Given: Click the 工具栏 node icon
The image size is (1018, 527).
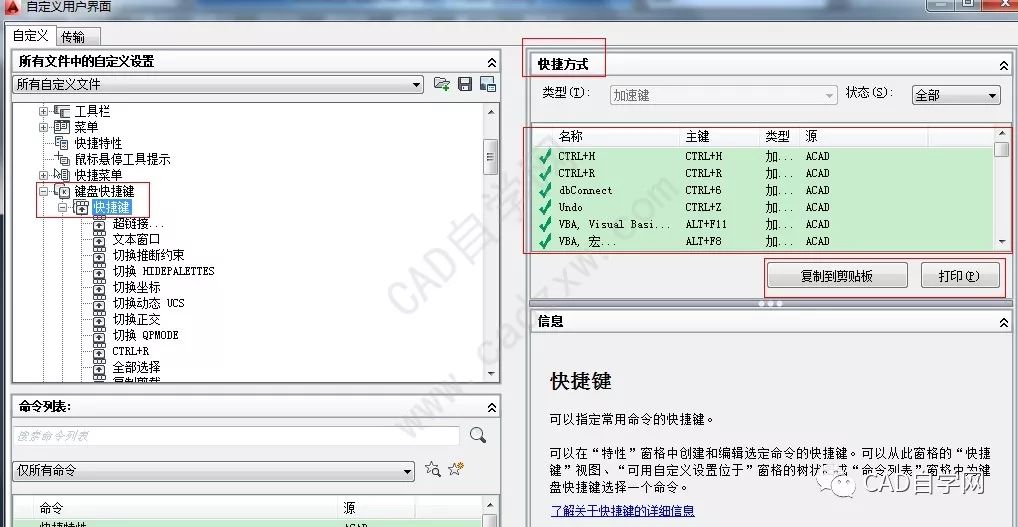Looking at the screenshot, I should [x=62, y=112].
